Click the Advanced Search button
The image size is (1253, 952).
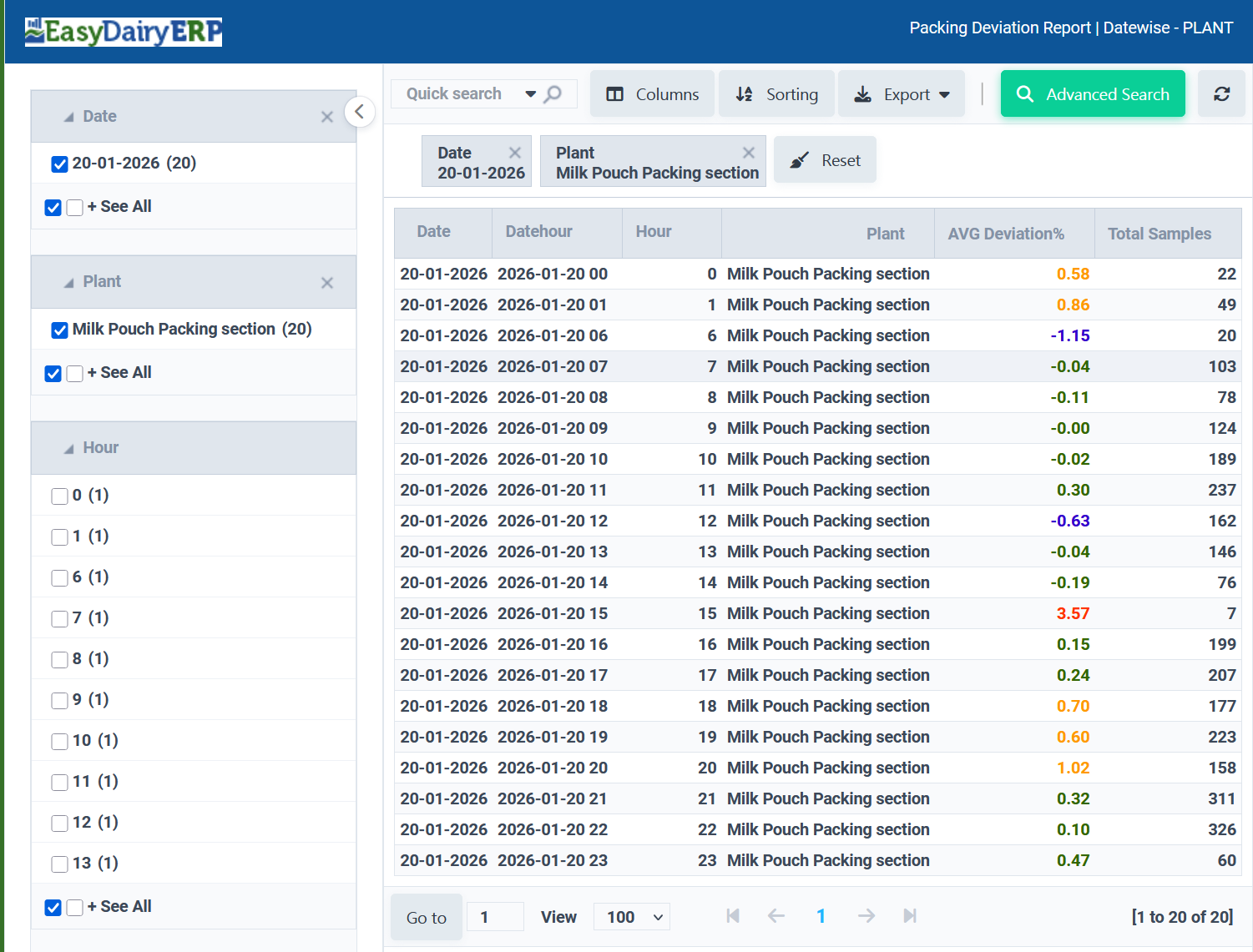pyautogui.click(x=1092, y=93)
